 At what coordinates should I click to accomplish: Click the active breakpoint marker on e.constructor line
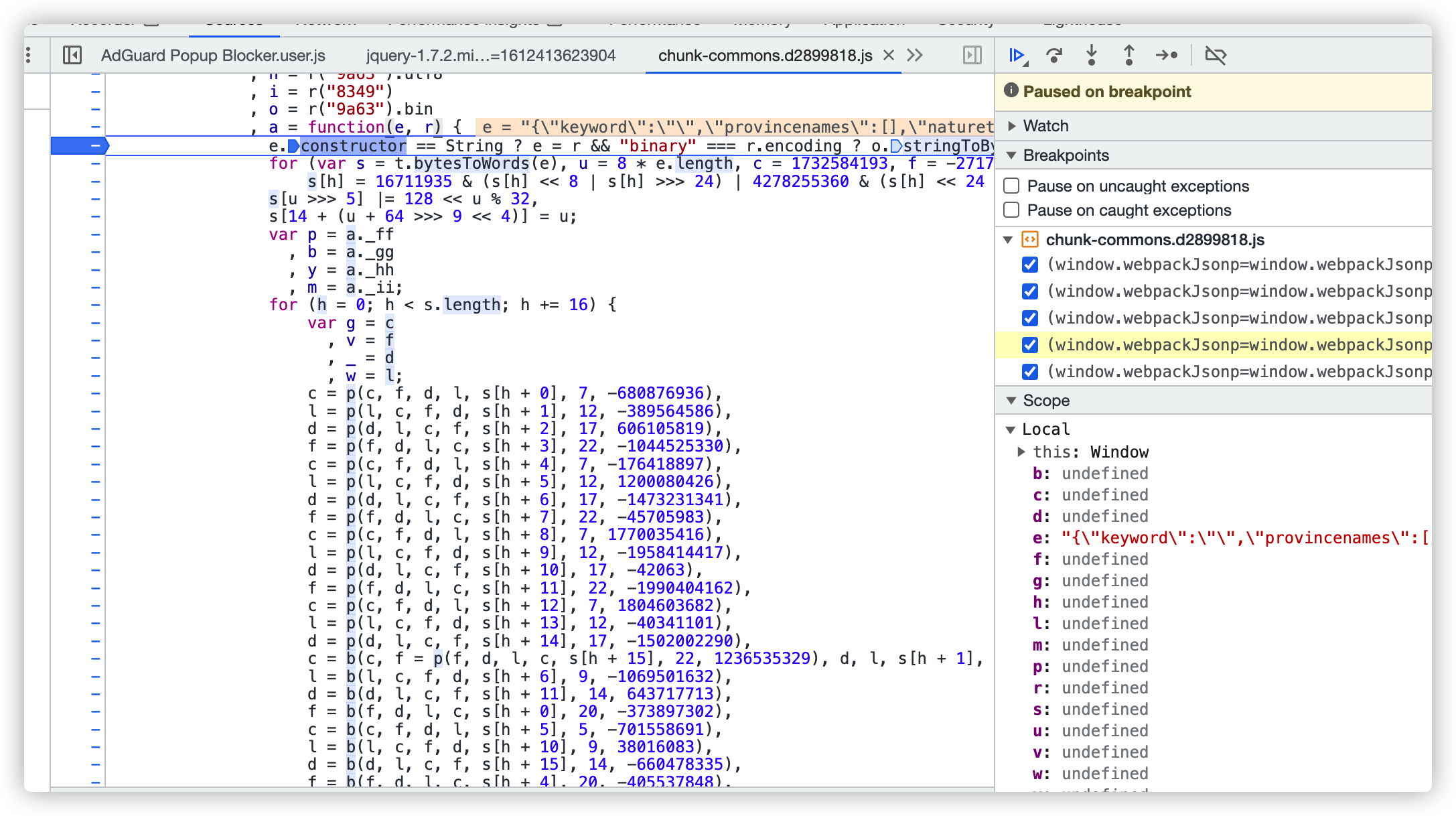pos(80,145)
